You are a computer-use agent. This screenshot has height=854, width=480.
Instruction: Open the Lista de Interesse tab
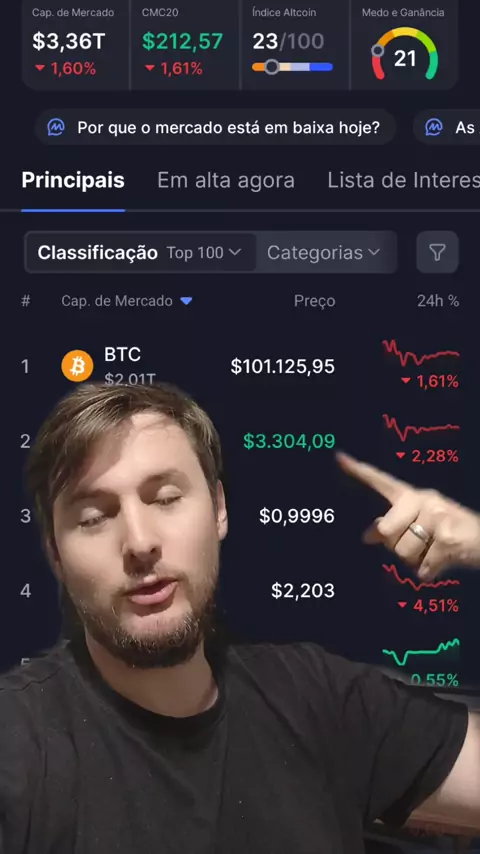point(403,180)
